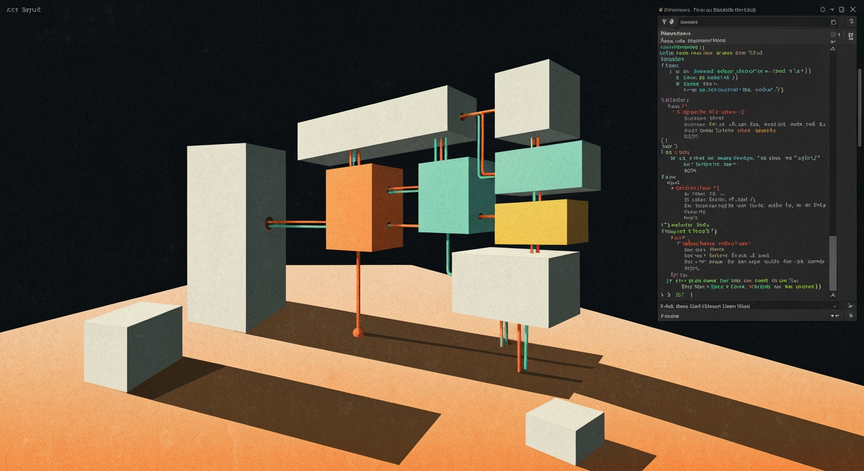Click the save disk icon on the panel's side strip
This screenshot has width=864, height=471.
851,36
